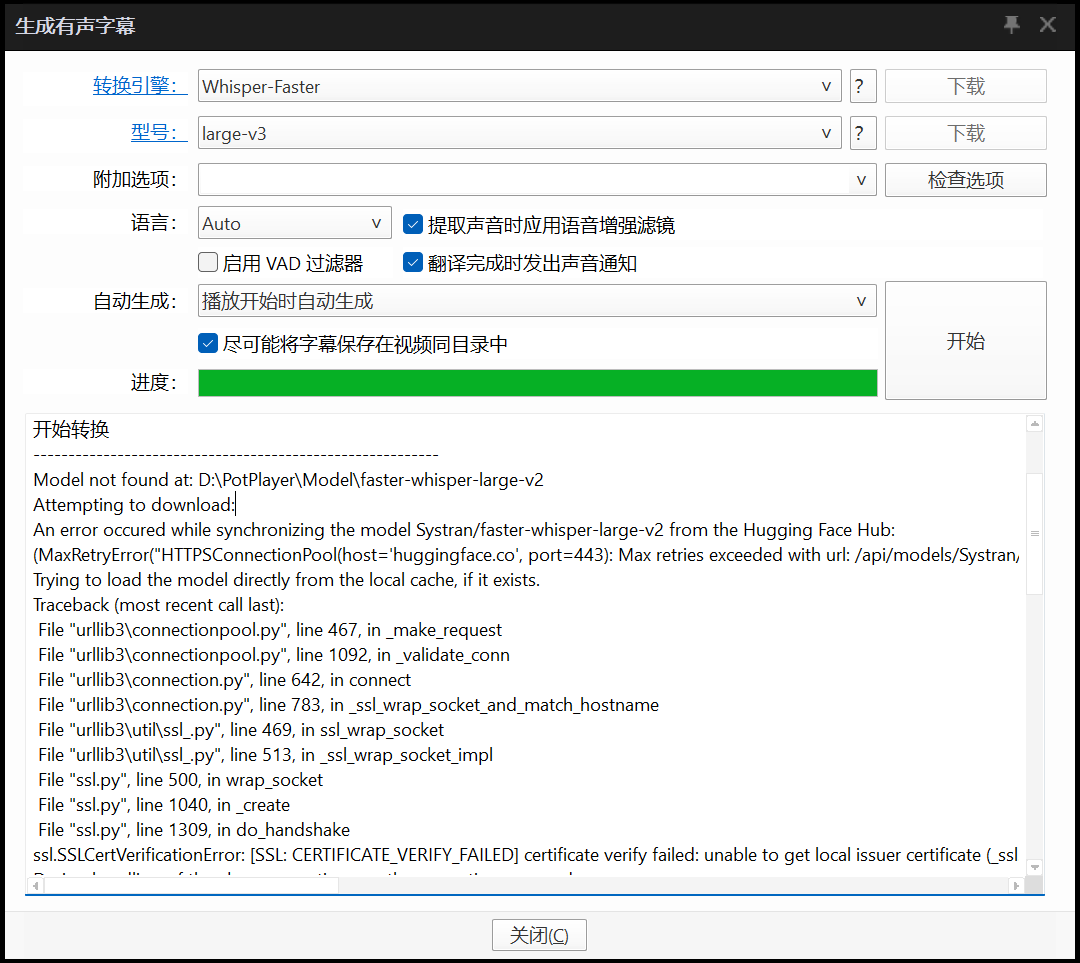1080x963 pixels.
Task: Toggle 尽可能将字幕保存在视频同目录中 checkbox
Action: (x=208, y=343)
